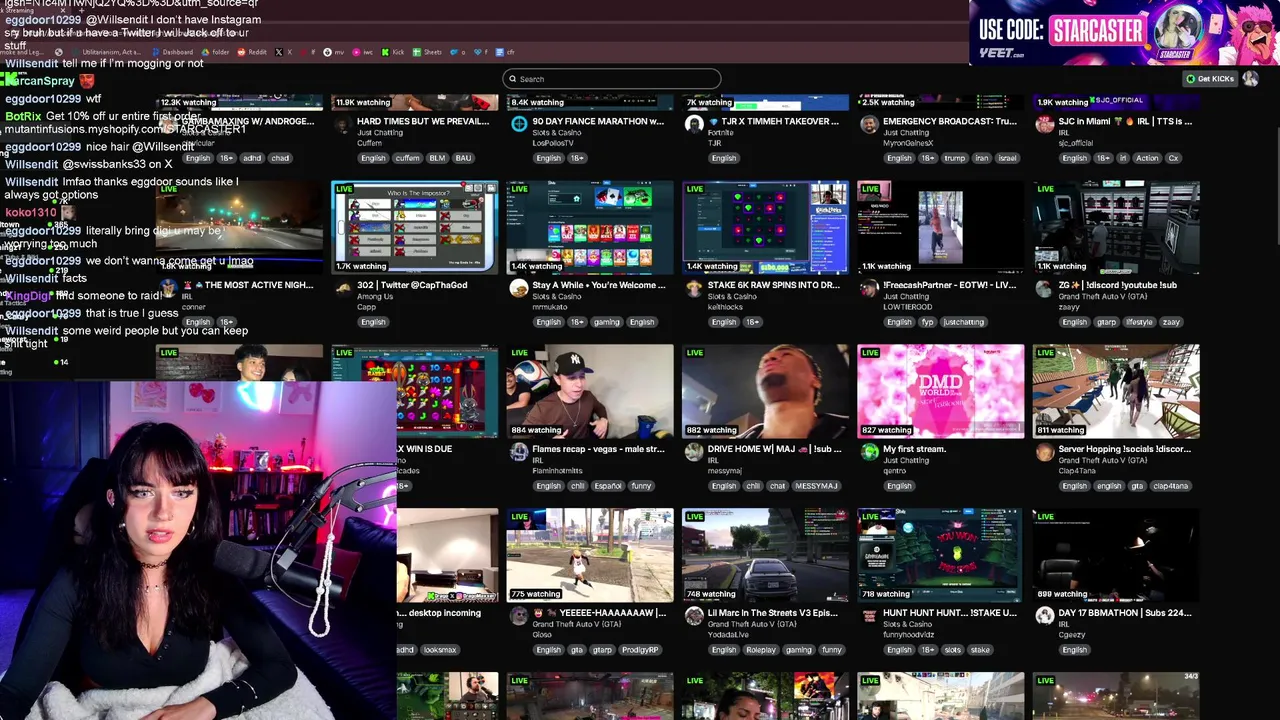Viewport: 1280px width, 720px height.
Task: Open 'Fortnite' category under TJR stream
Action: click(723, 132)
